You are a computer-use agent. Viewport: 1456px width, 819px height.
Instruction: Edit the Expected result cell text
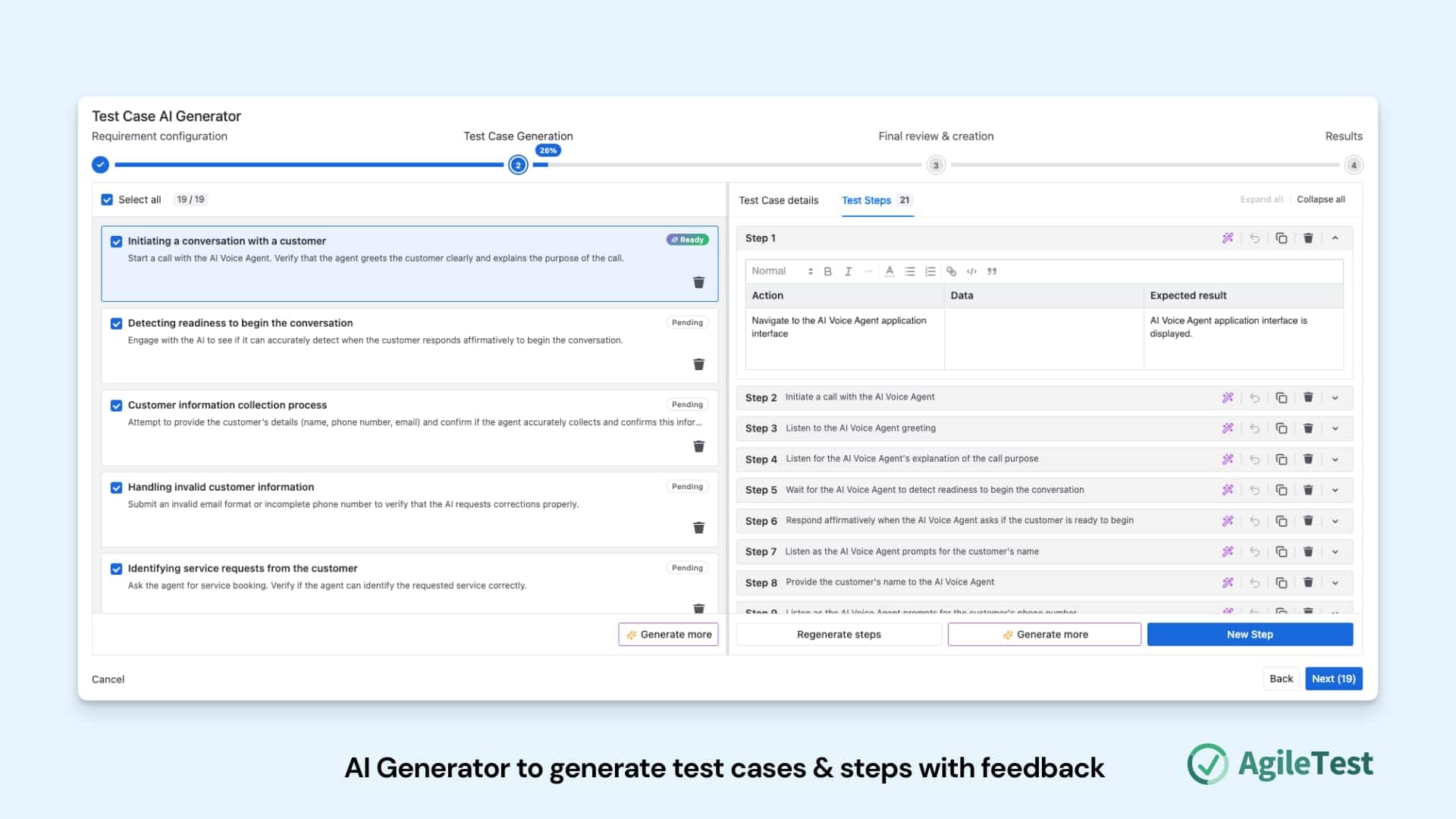click(1243, 338)
